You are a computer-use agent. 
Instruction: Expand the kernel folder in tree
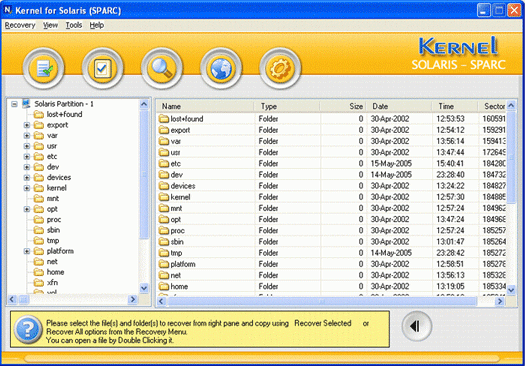(x=27, y=188)
